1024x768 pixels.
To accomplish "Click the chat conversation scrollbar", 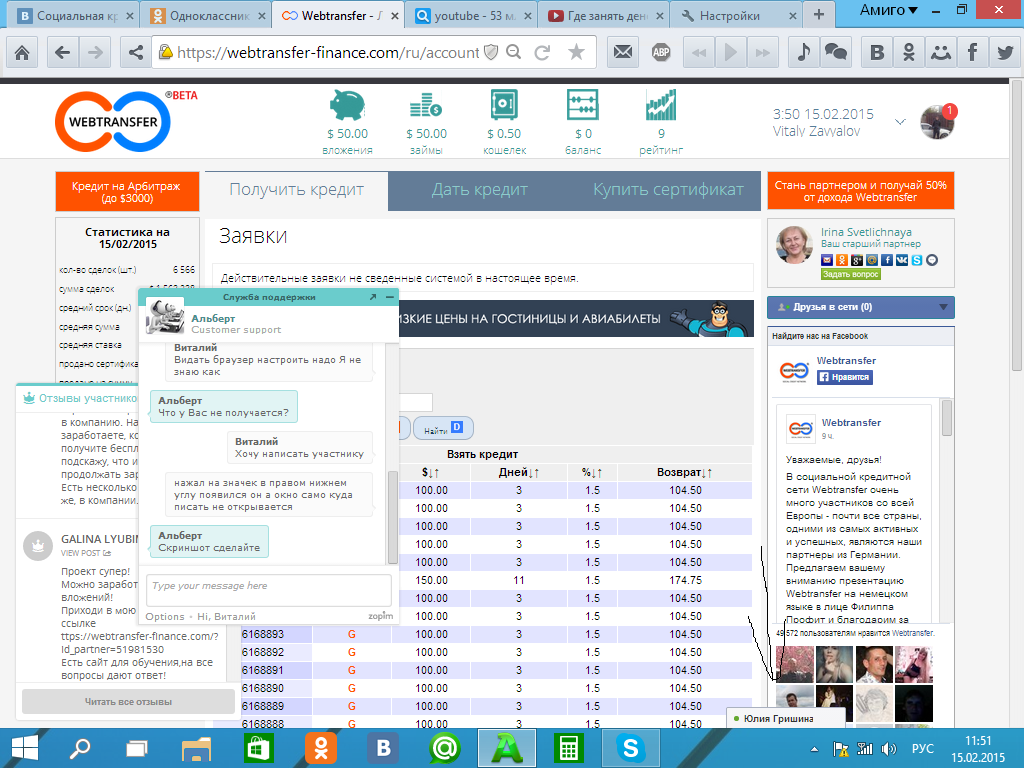I will [x=392, y=516].
